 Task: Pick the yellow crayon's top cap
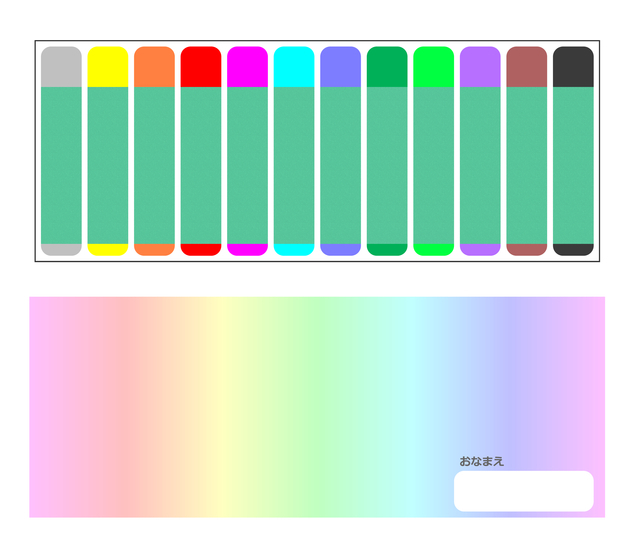pyautogui.click(x=108, y=67)
